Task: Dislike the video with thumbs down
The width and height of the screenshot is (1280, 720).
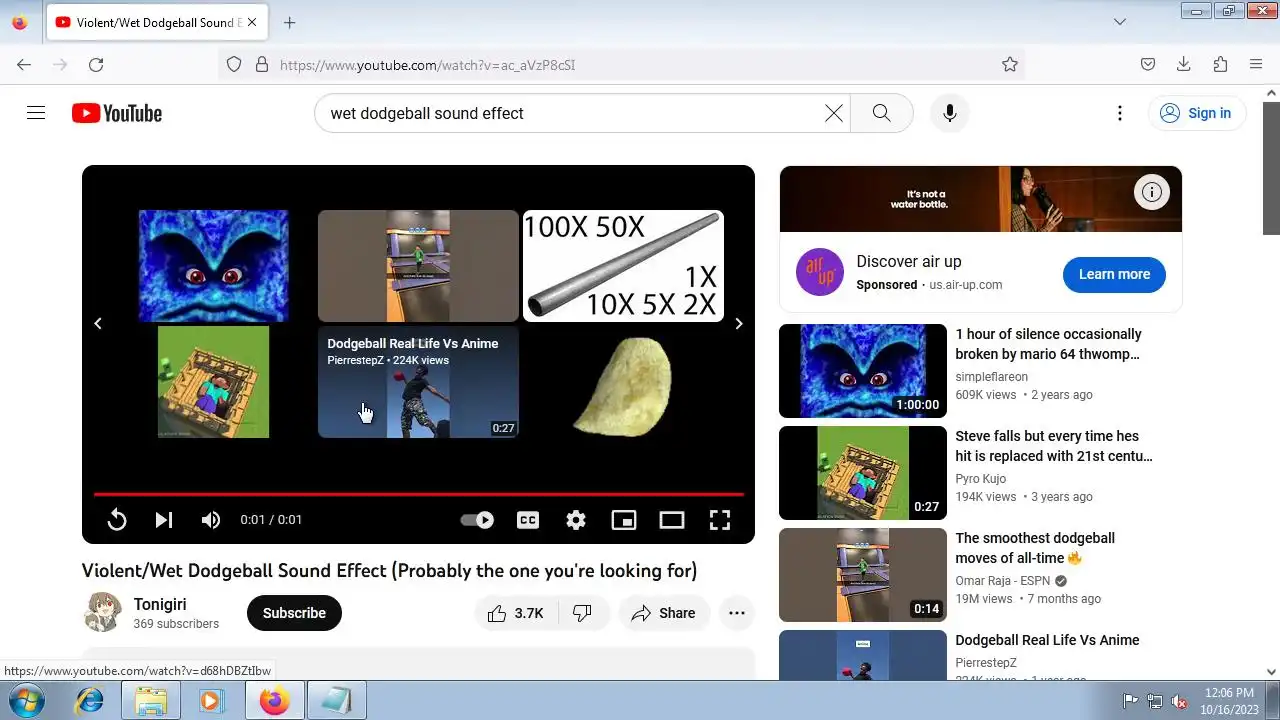Action: [x=582, y=613]
